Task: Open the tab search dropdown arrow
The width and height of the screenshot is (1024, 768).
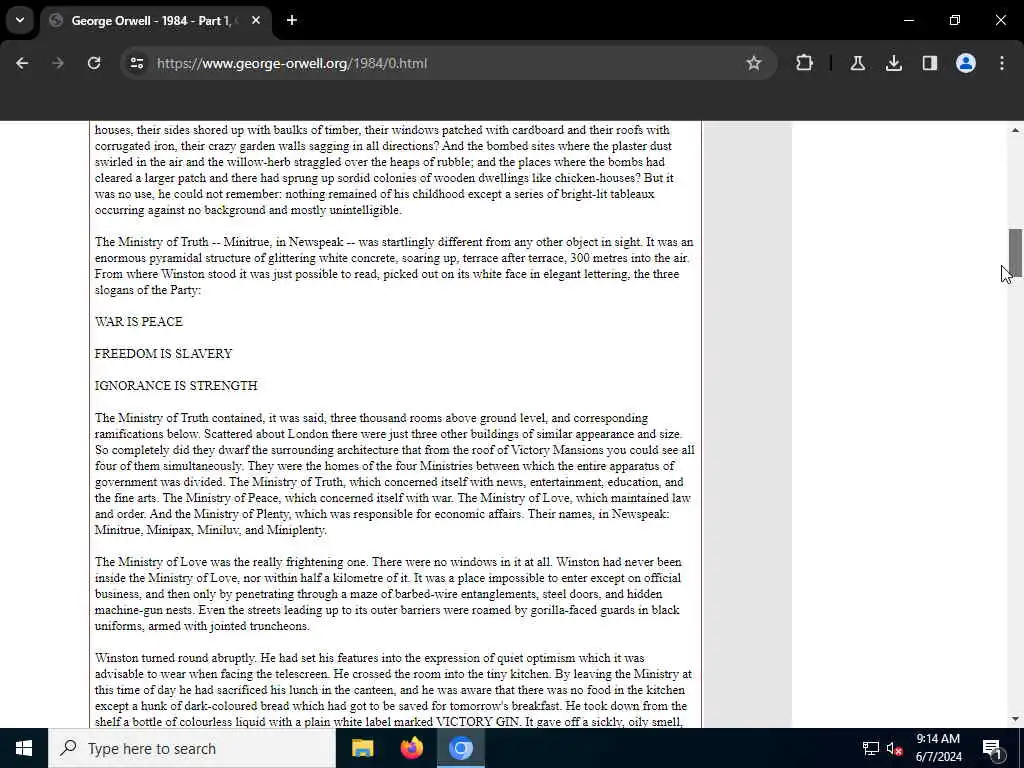Action: [20, 20]
